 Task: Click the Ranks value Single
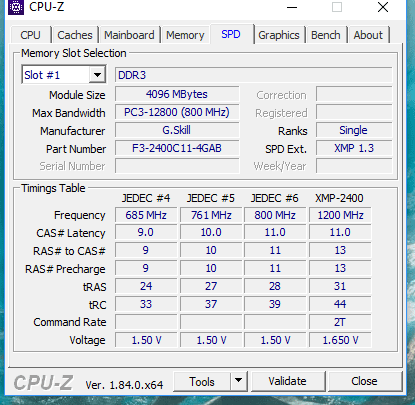click(x=354, y=130)
